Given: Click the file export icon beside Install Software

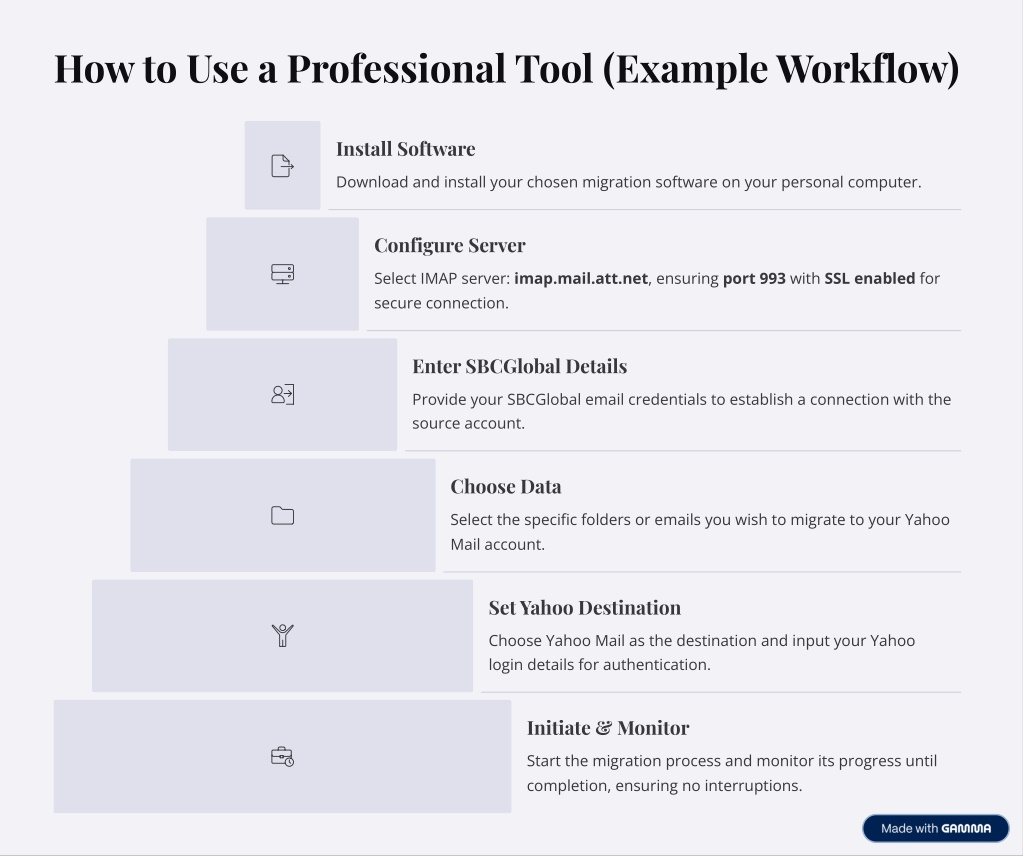Looking at the screenshot, I should click(x=282, y=166).
